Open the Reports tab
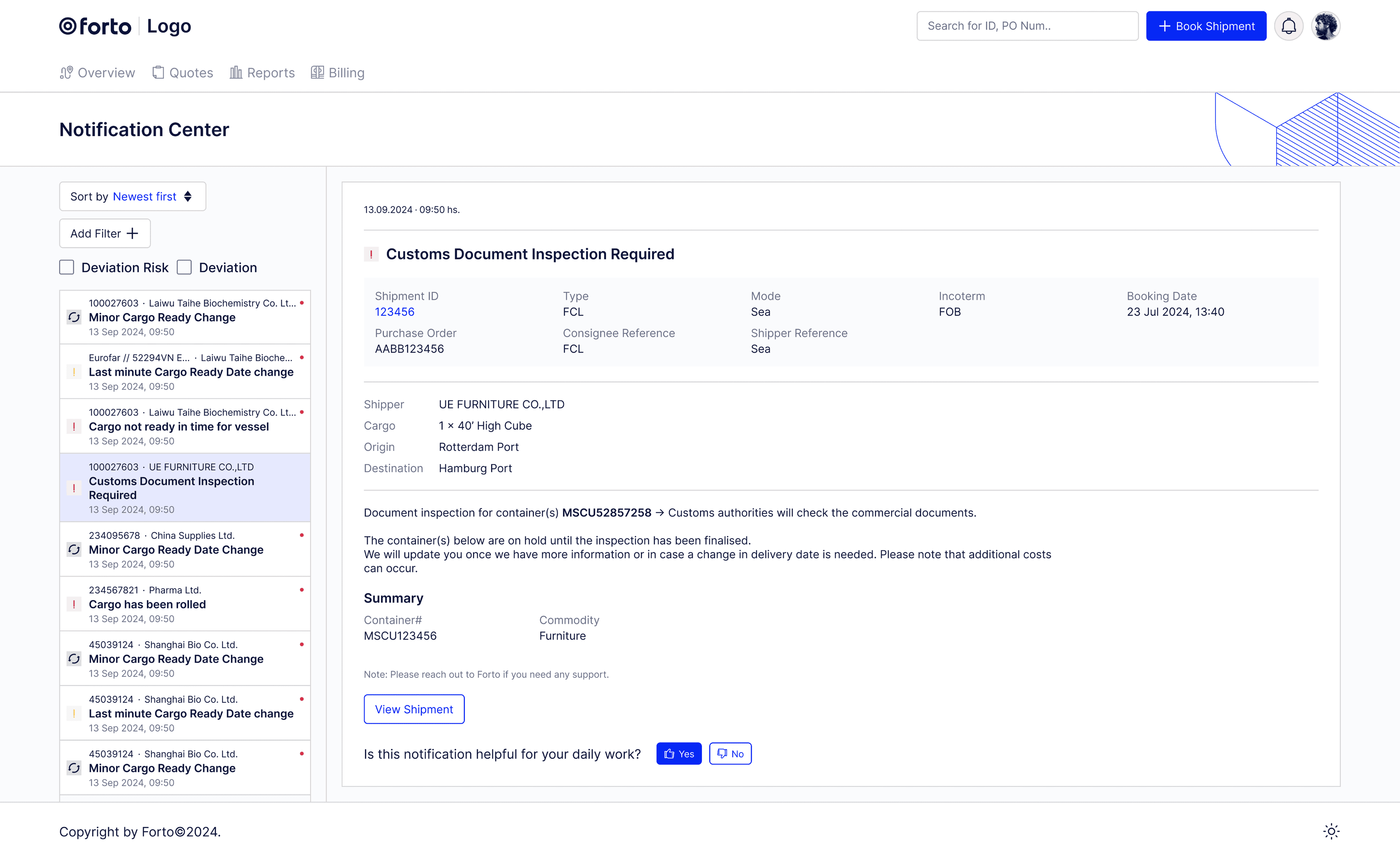This screenshot has height=861, width=1400. tap(262, 73)
